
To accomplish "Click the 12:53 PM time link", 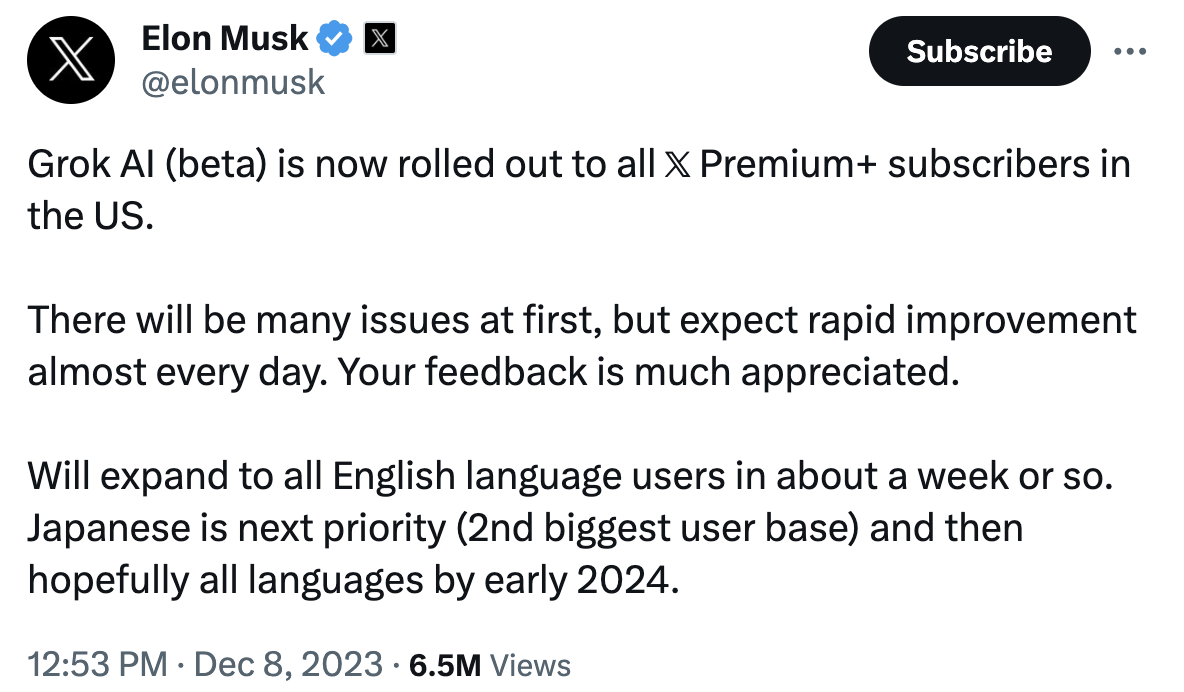I will coord(96,663).
